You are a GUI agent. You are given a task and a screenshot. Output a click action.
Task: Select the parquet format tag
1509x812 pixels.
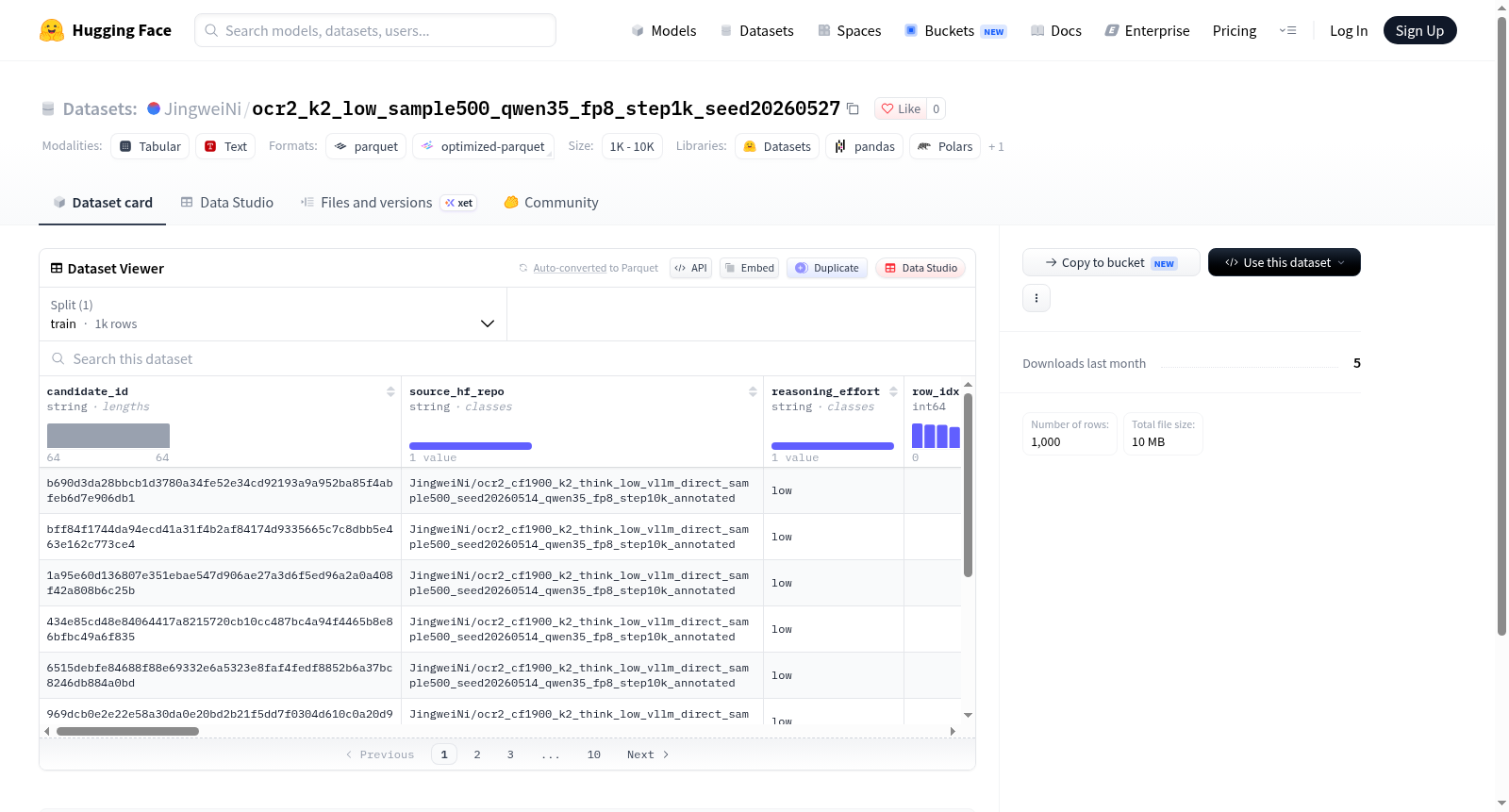(366, 146)
